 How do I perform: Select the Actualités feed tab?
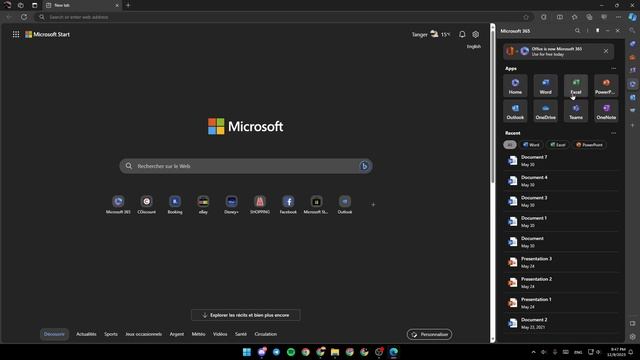pos(86,334)
